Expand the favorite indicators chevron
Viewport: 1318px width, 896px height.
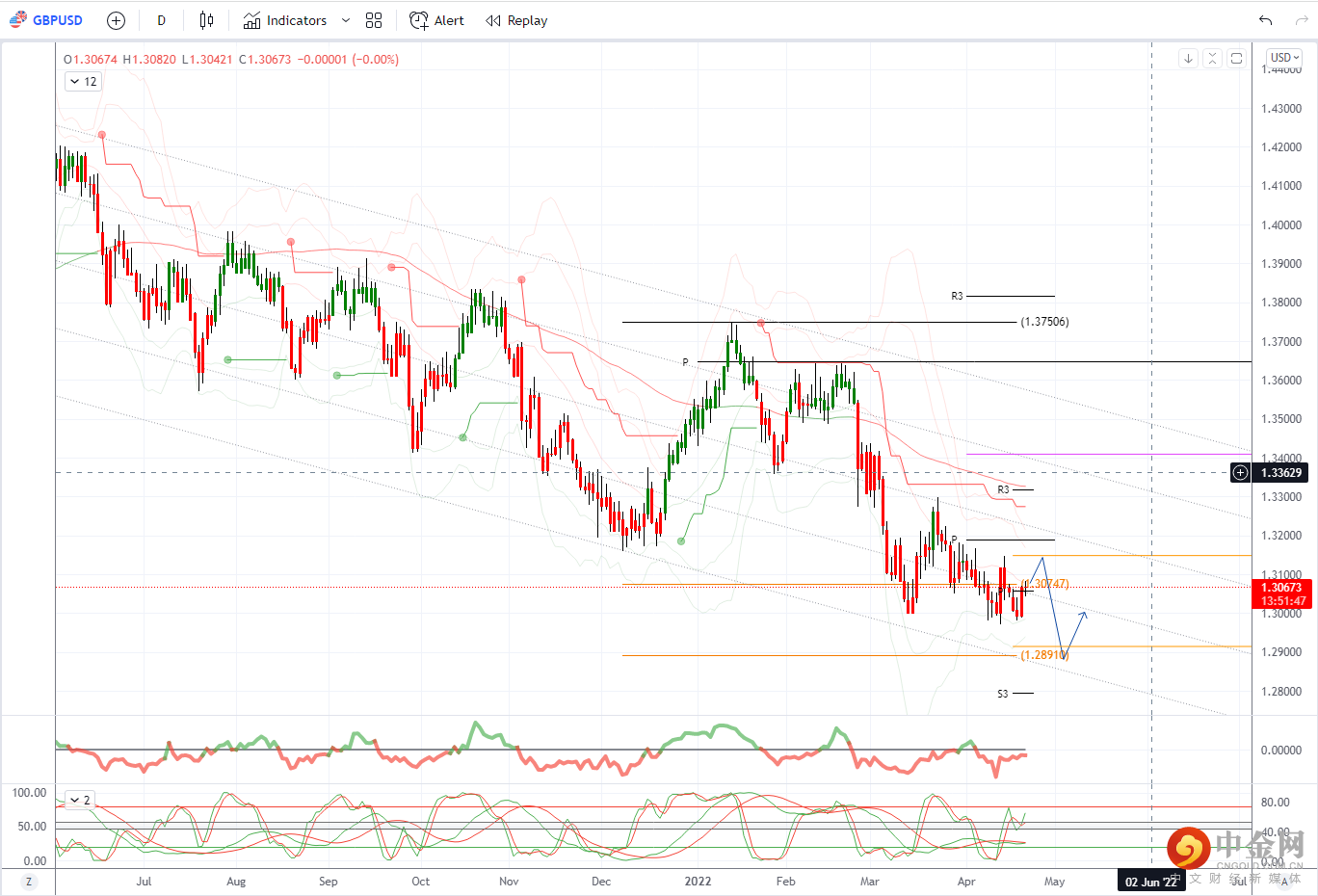[346, 20]
